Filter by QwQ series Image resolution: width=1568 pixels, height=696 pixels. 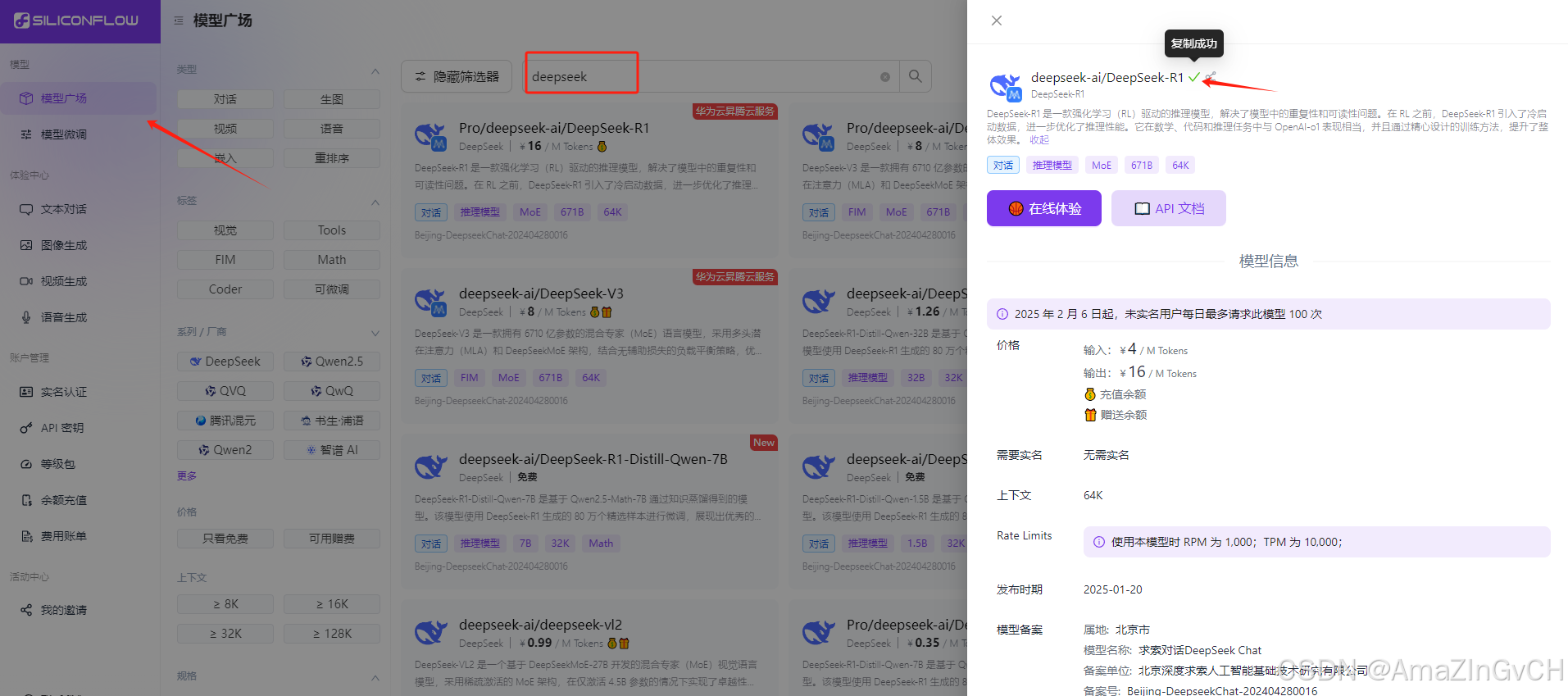(x=332, y=391)
